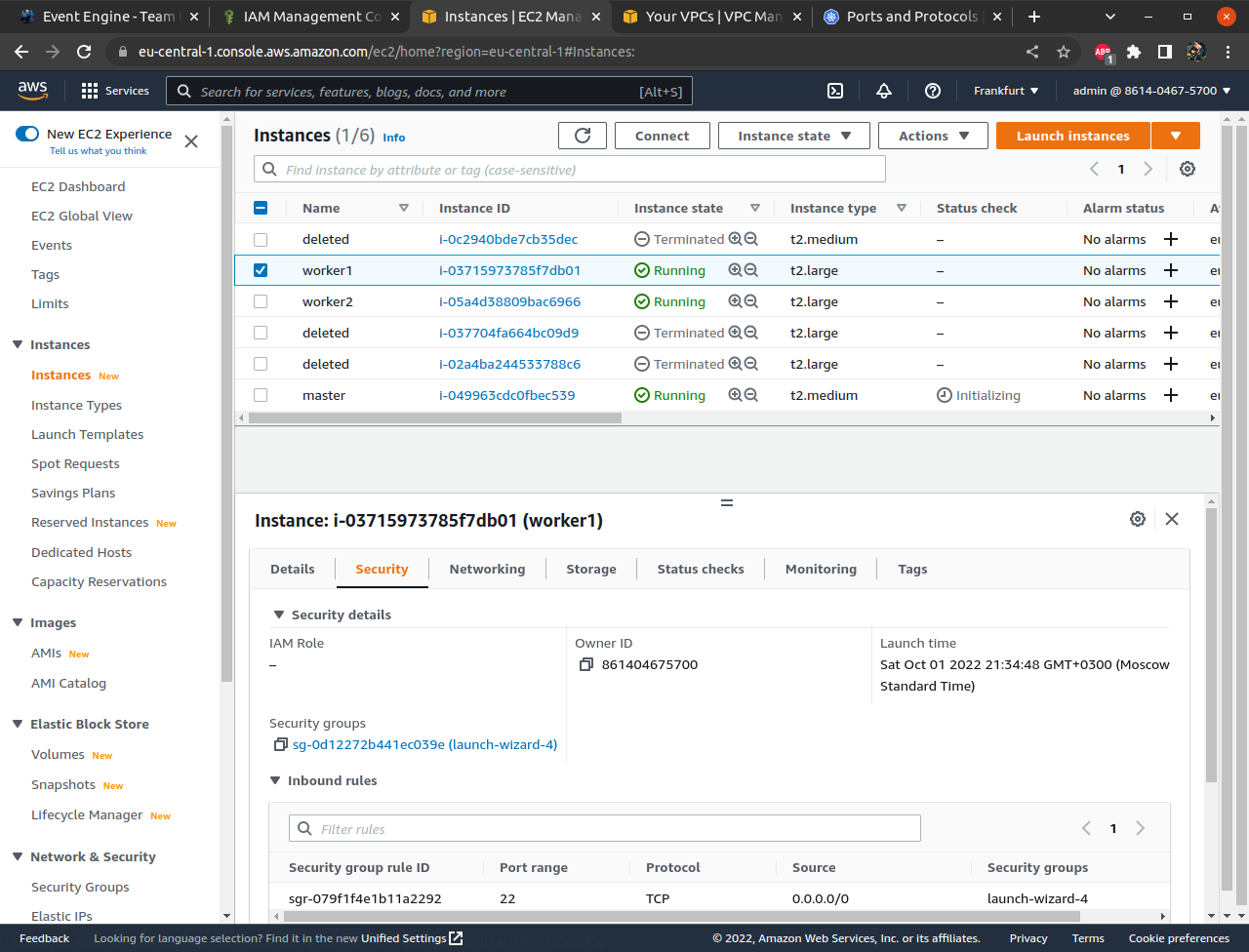This screenshot has width=1249, height=952.
Task: Toggle the select-all instances checkbox
Action: point(261,208)
